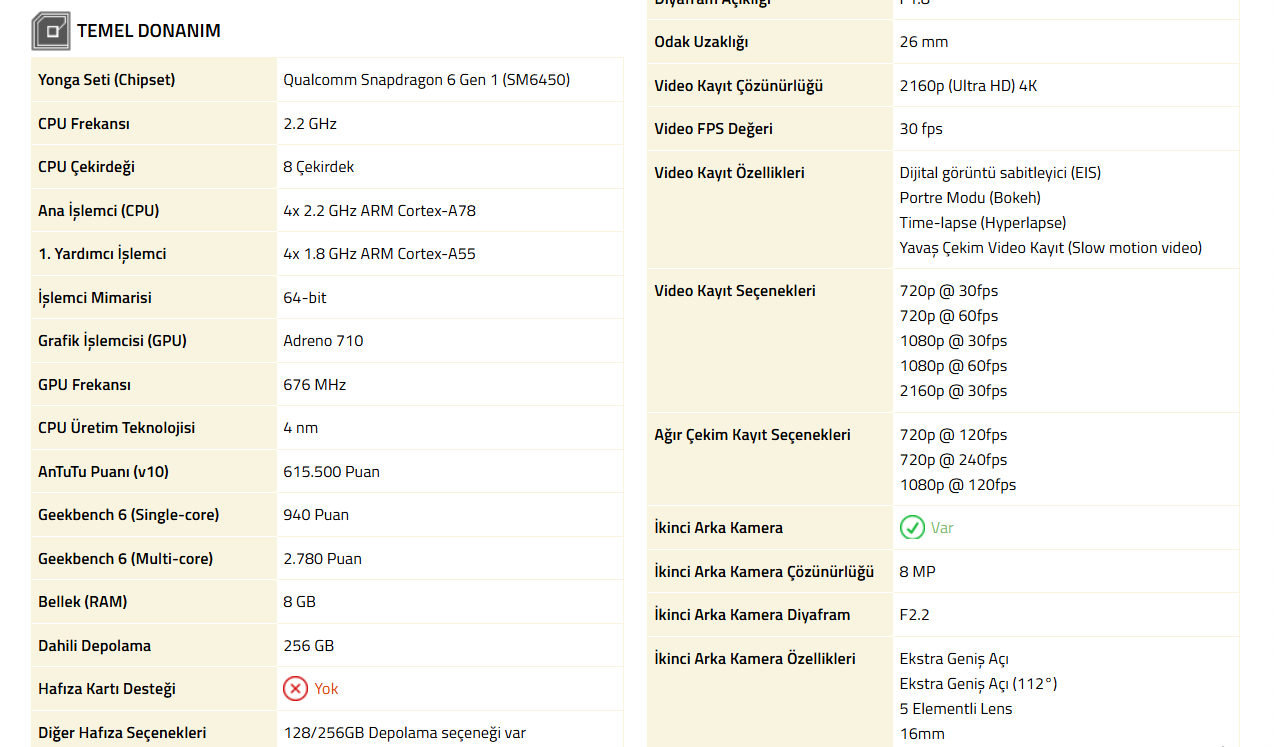Select the 5 Elementli Lens line
1274x747 pixels.
click(955, 709)
